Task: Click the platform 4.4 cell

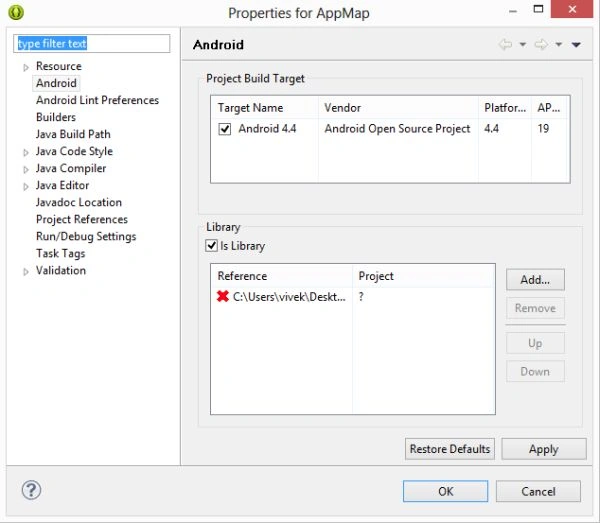Action: 491,129
